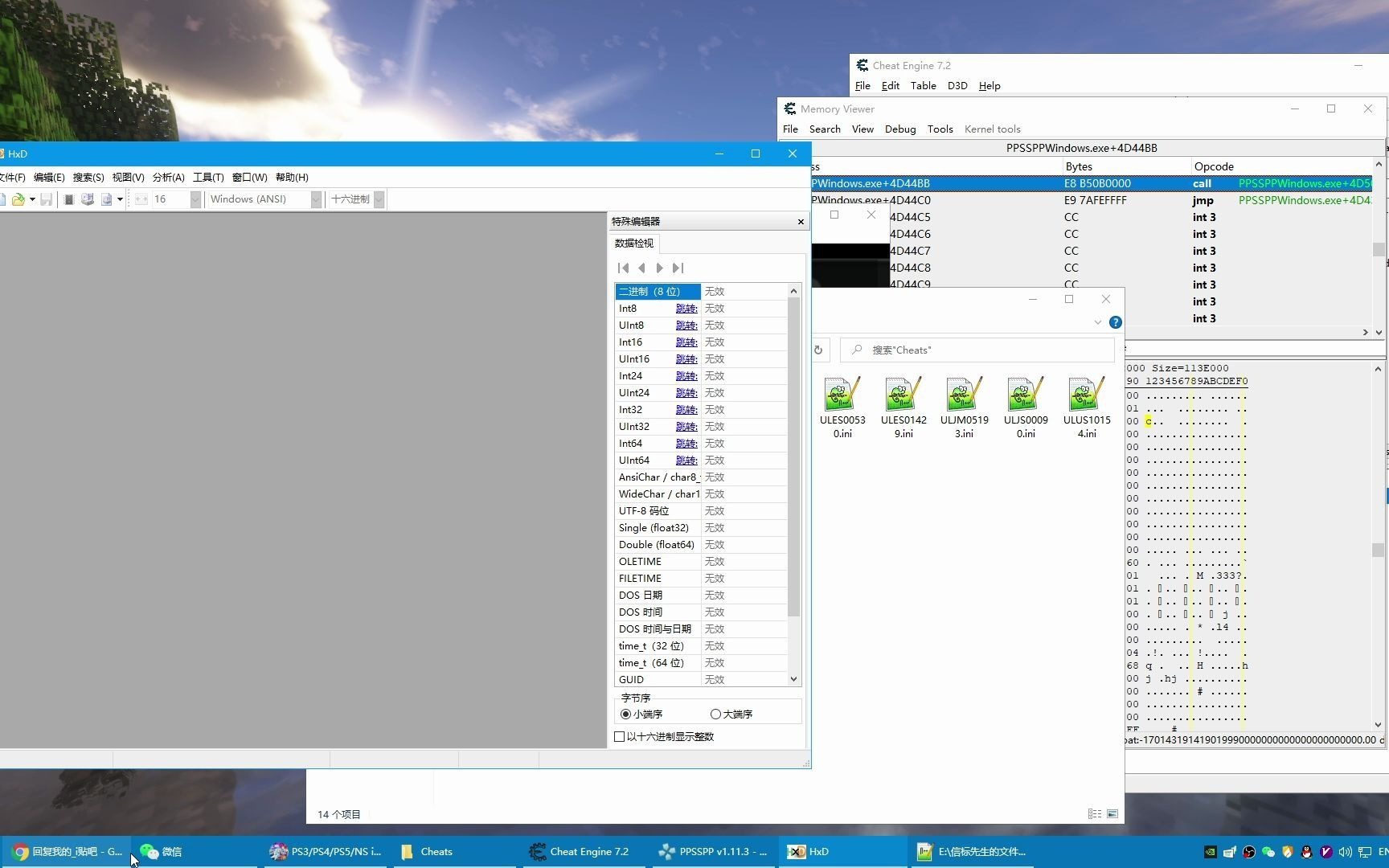Open PPSSPP v1.11.3 from taskbar
This screenshot has height=868, width=1389.
point(713,852)
